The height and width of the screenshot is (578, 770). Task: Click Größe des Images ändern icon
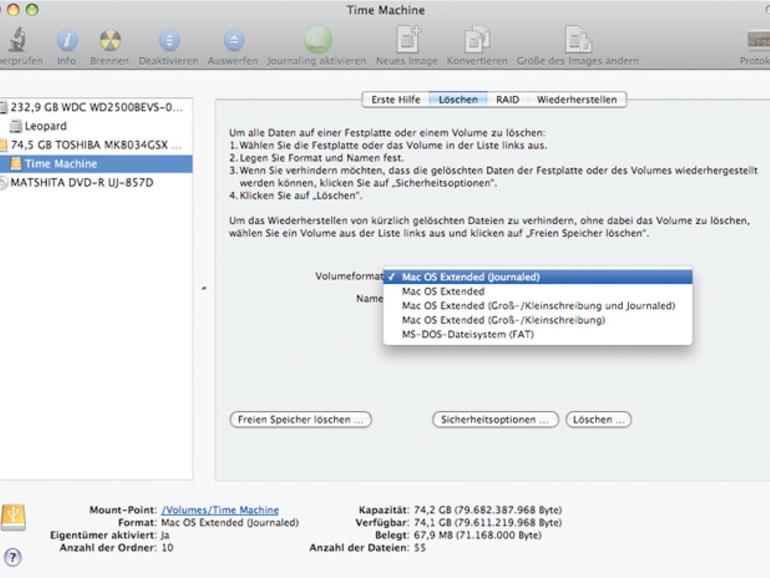tap(578, 39)
